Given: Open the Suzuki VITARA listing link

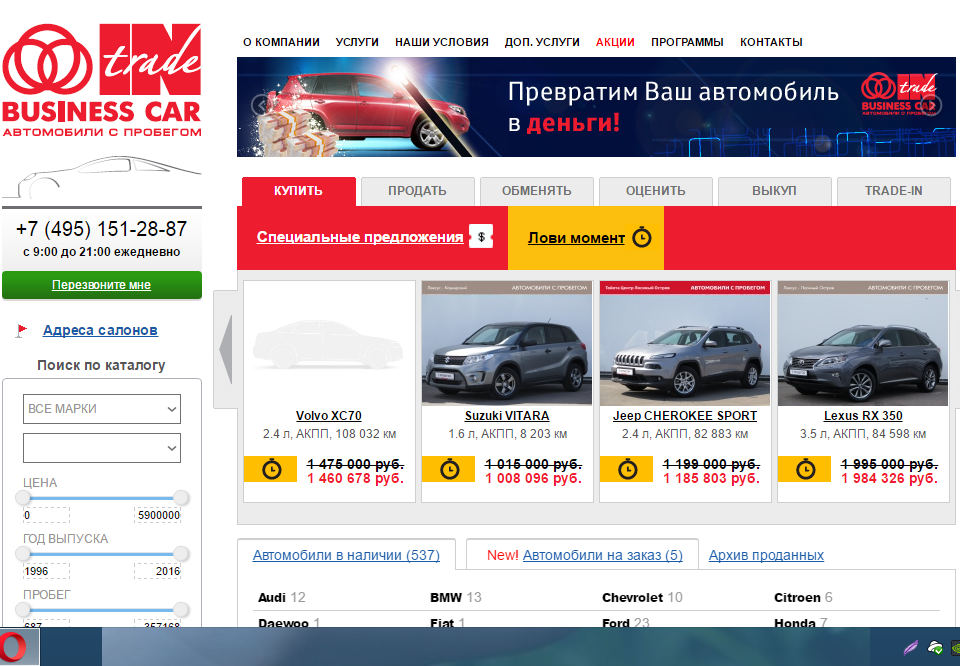Looking at the screenshot, I should [507, 416].
